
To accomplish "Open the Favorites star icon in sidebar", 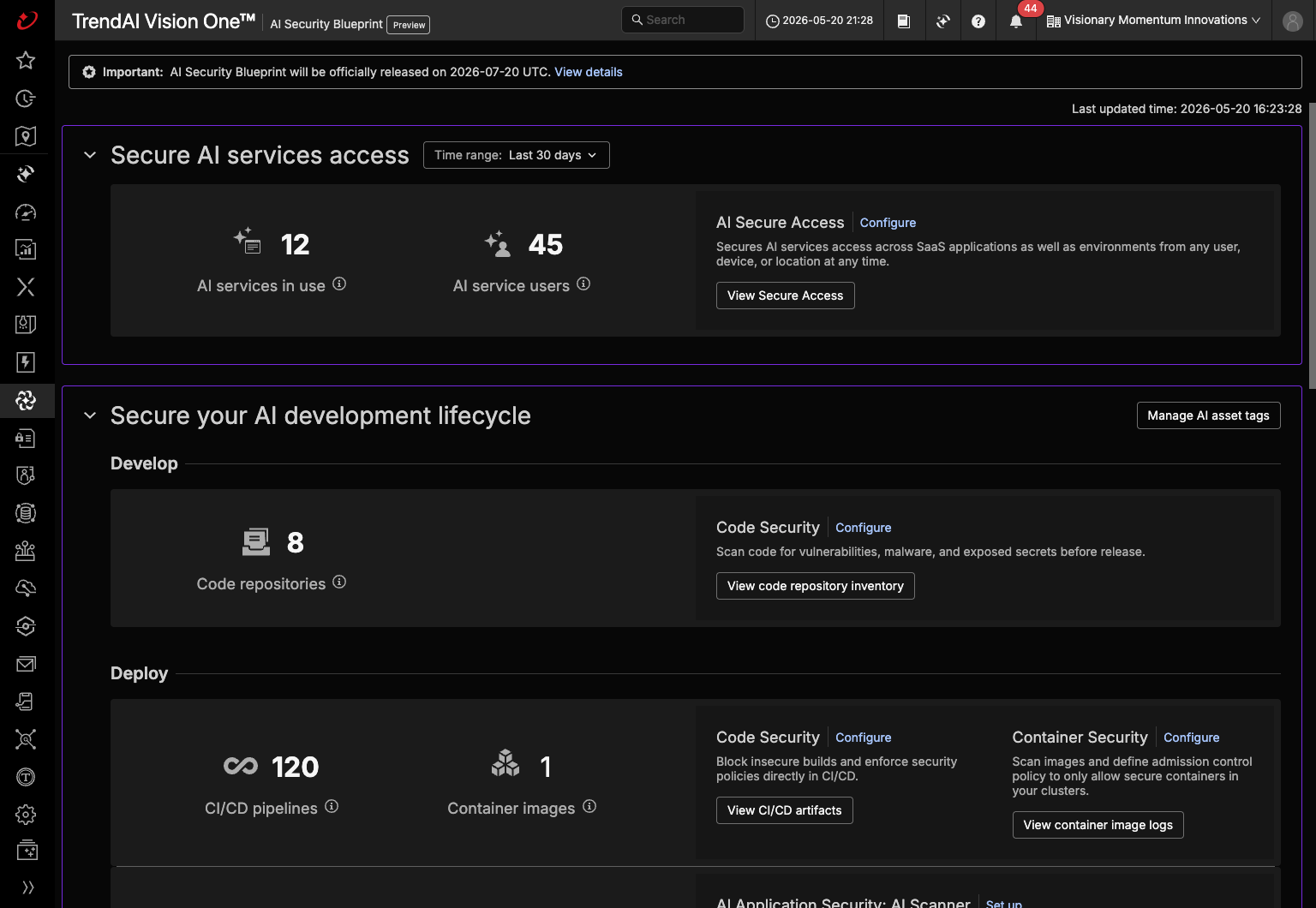I will (26, 60).
